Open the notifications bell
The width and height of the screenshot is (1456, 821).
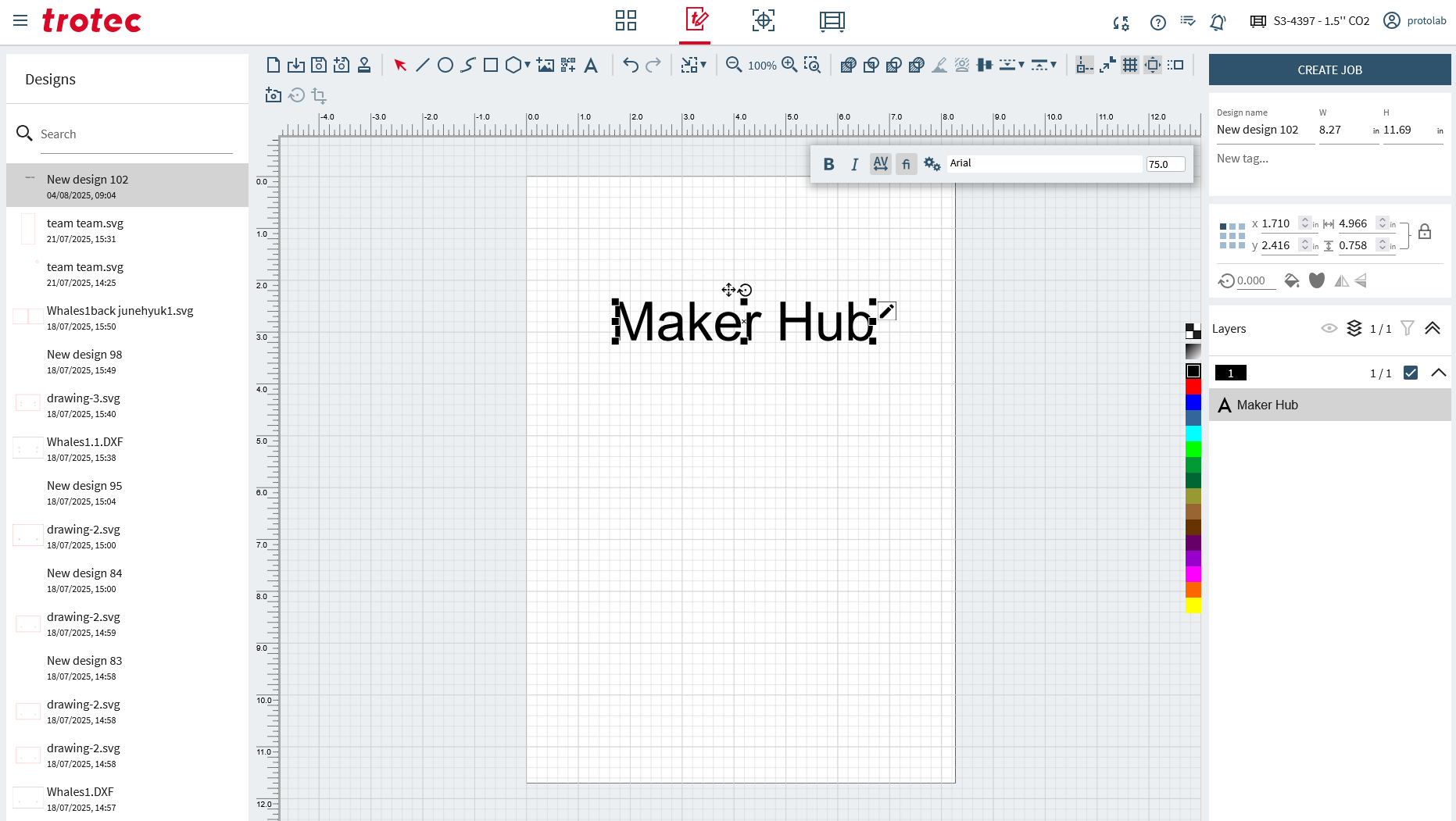(1218, 22)
